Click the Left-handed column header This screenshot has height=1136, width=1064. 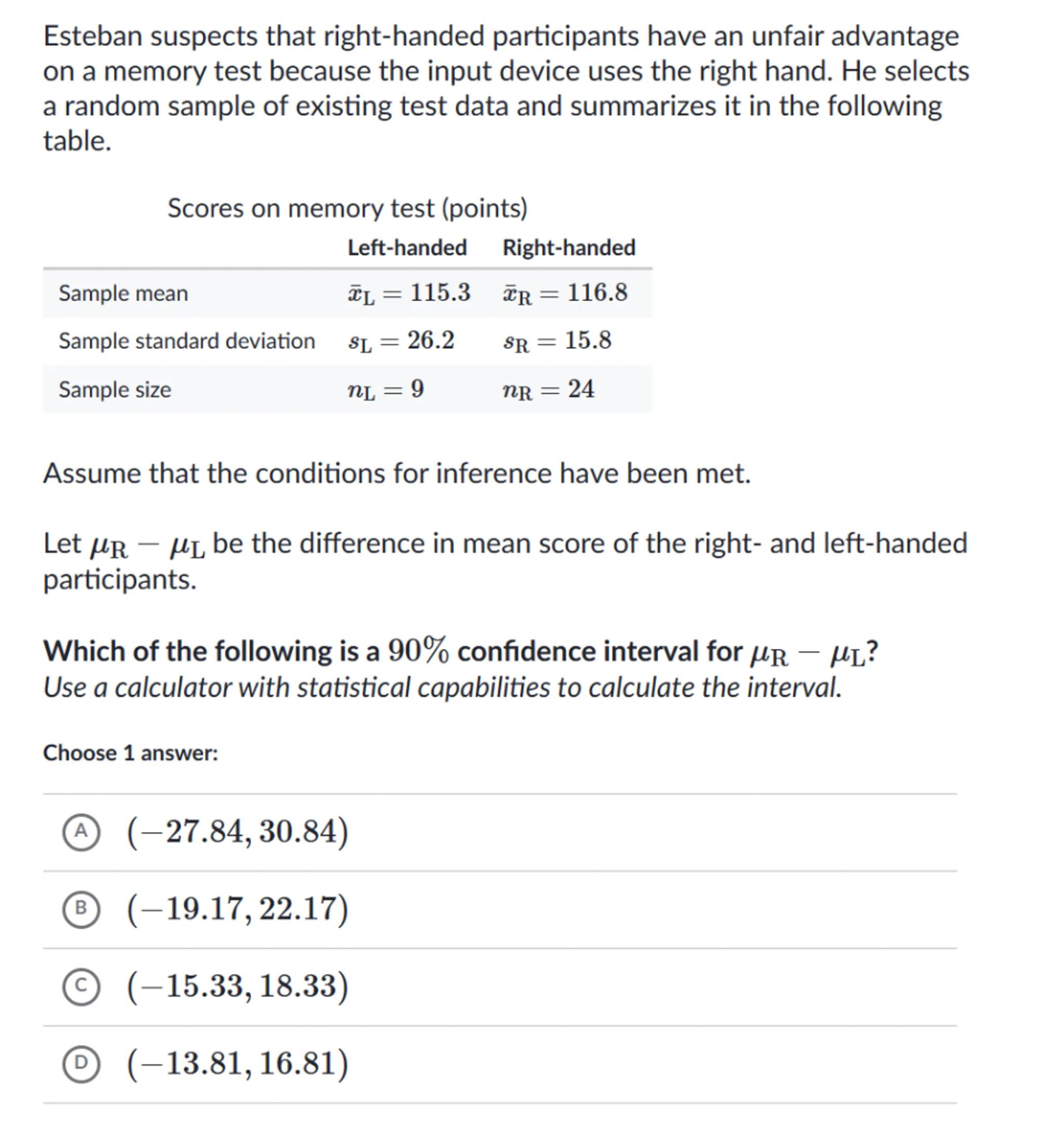coord(407,248)
